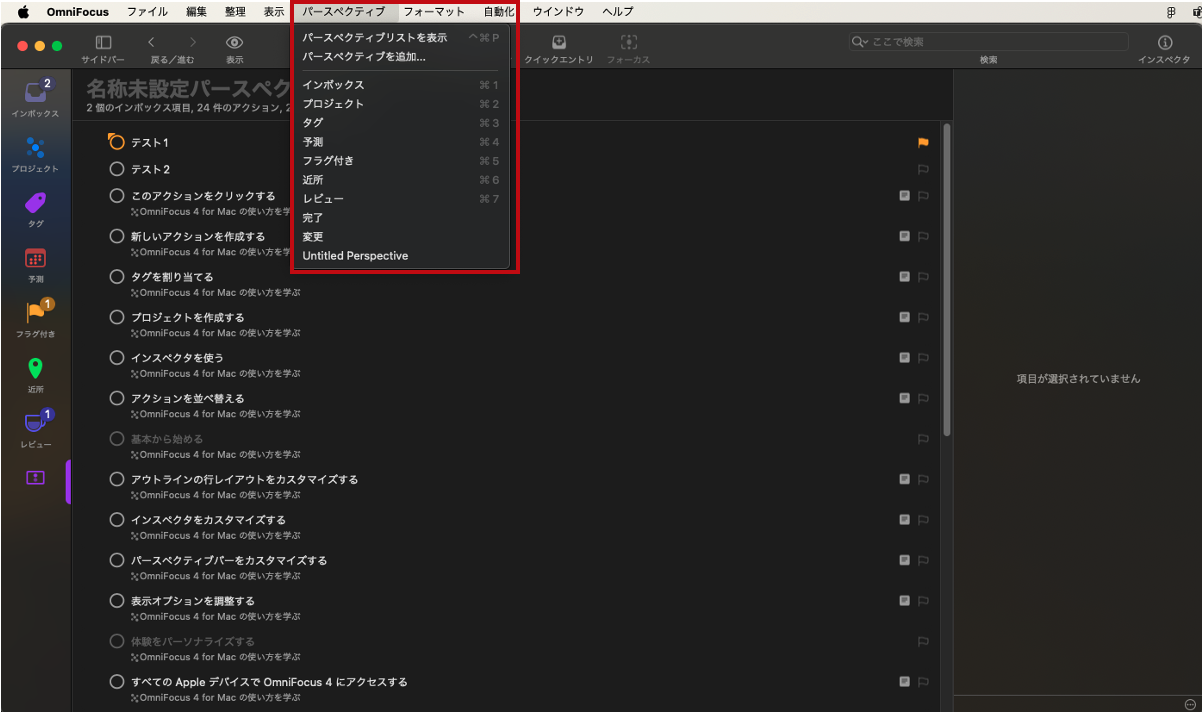
Task: Toggle the サイドバー toolbar button
Action: 103,43
